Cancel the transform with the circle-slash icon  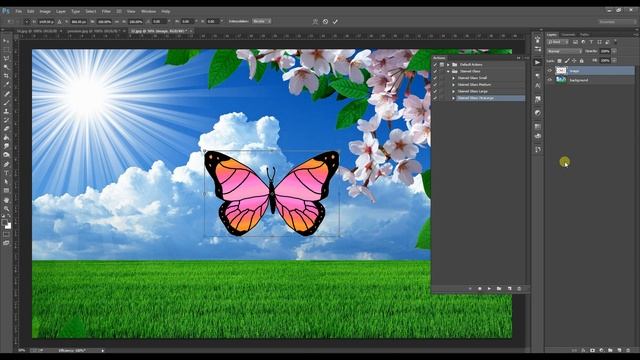(x=325, y=22)
